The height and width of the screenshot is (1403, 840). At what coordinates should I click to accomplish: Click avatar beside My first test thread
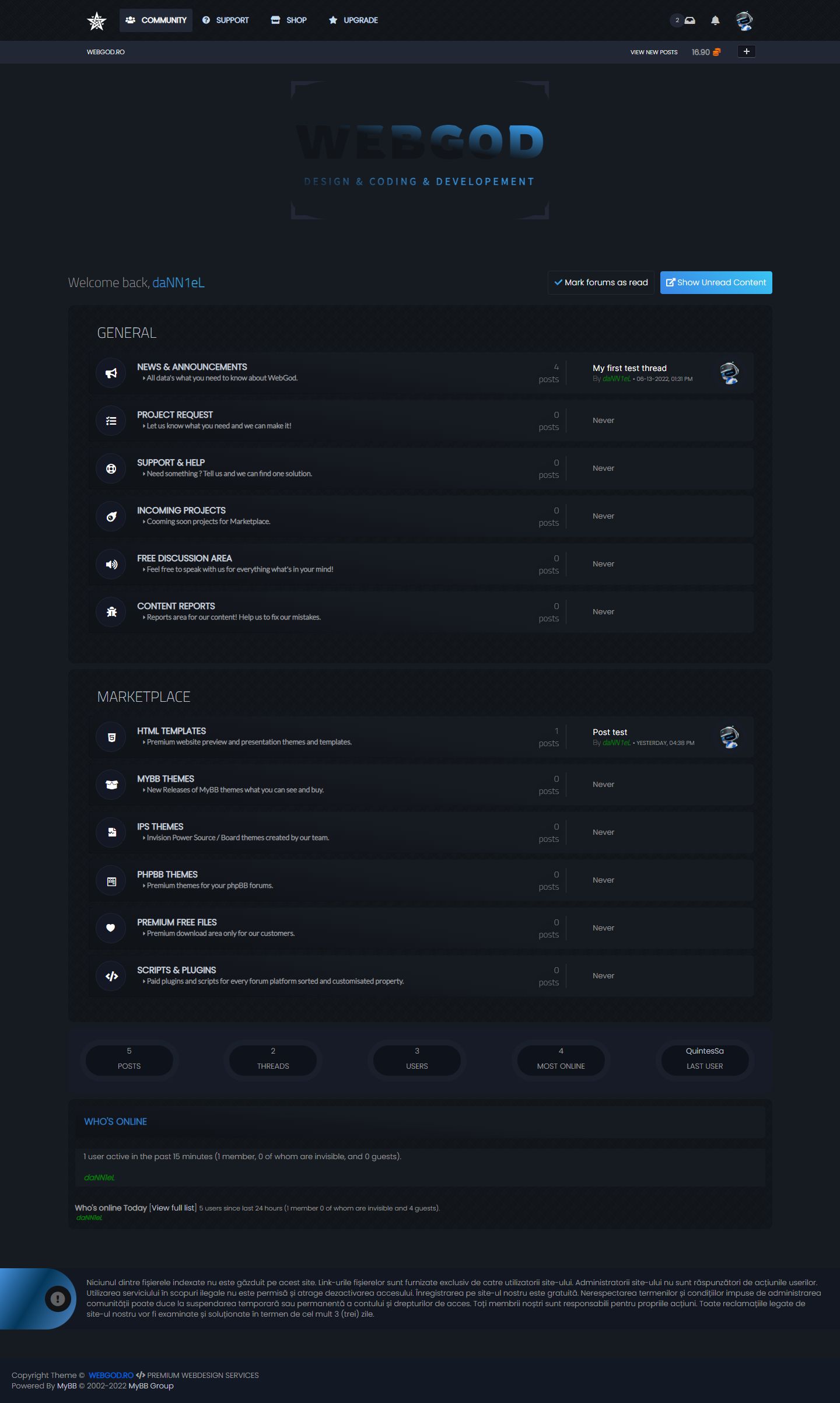point(729,372)
